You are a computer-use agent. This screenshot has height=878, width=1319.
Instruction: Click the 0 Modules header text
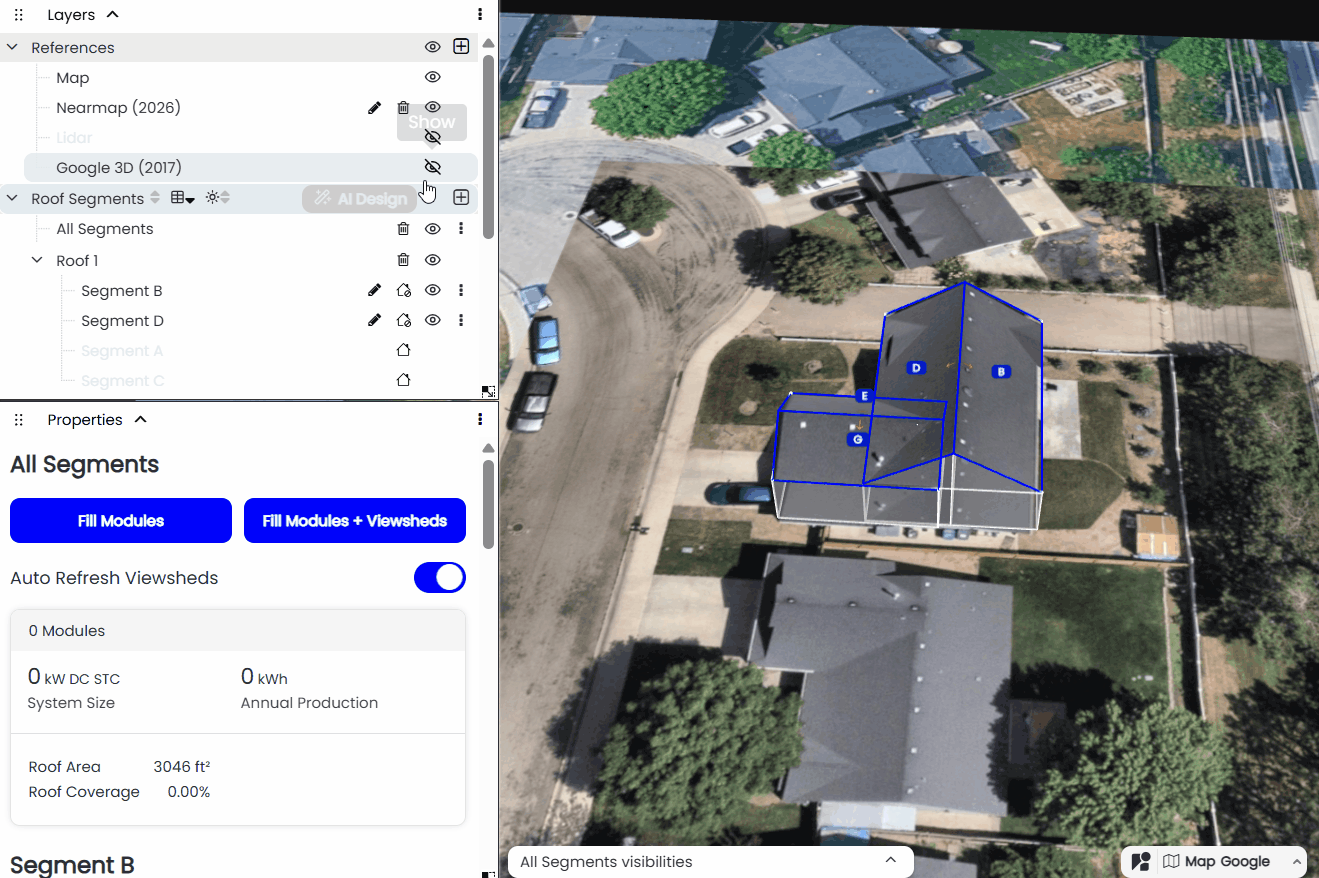point(67,631)
